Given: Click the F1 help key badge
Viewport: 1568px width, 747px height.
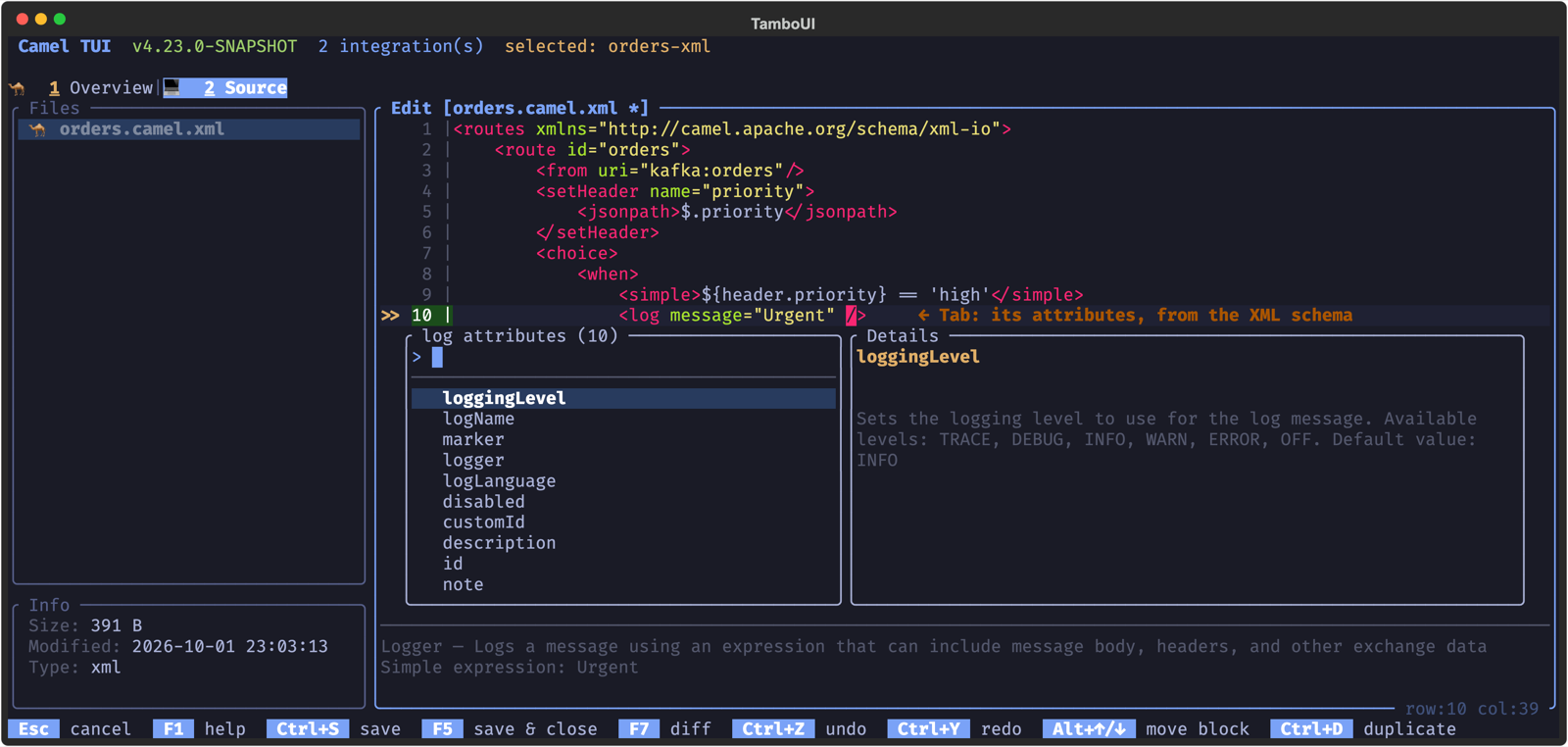Looking at the screenshot, I should point(172,729).
